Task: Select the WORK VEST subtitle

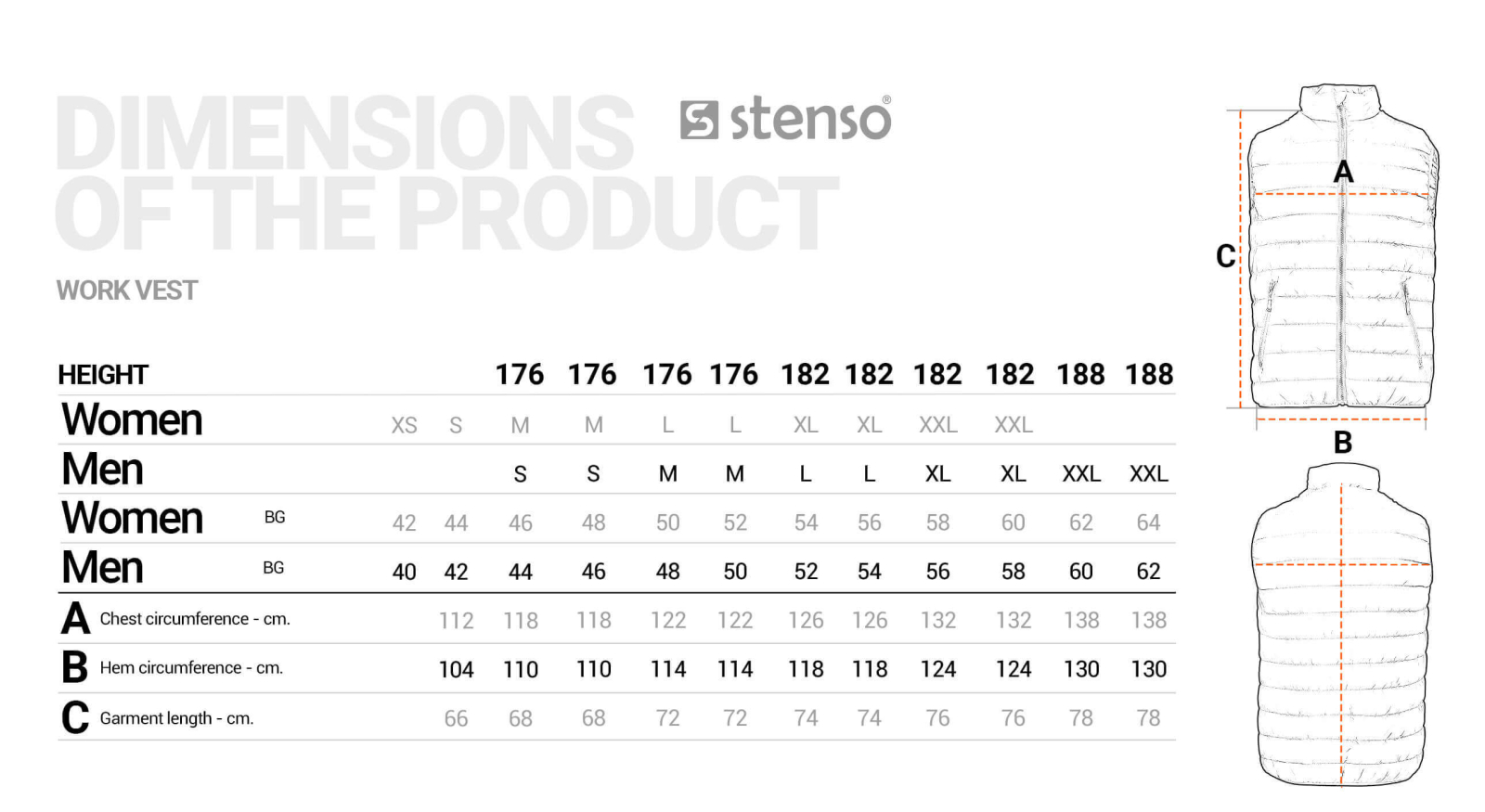Action: 127,290
